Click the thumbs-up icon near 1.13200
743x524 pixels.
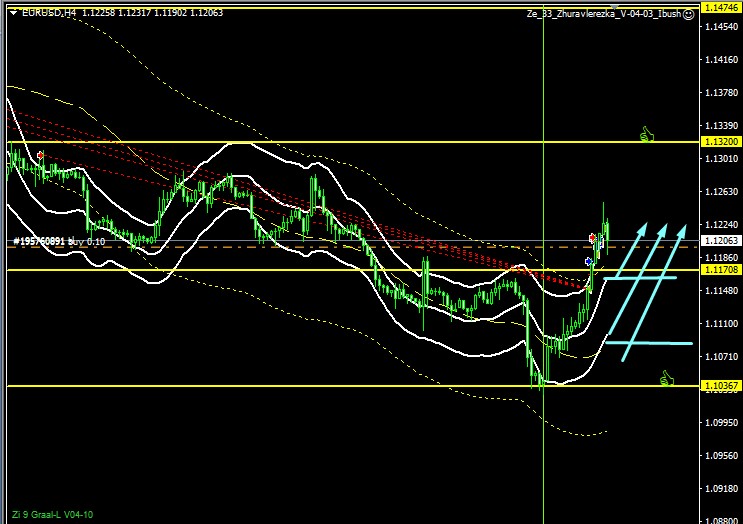pos(646,133)
